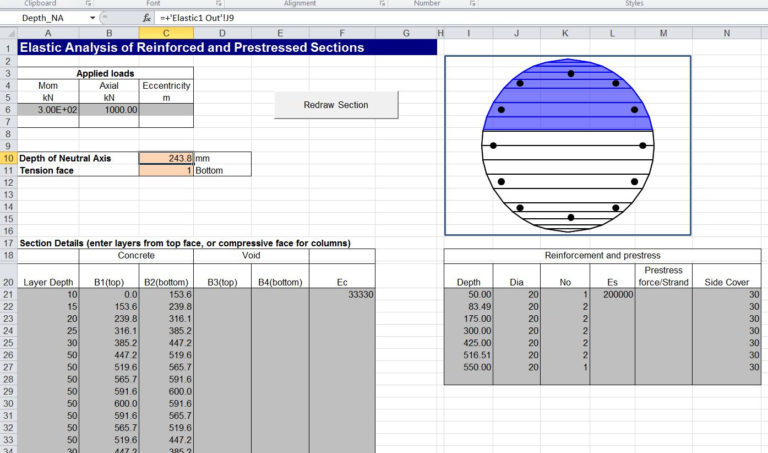This screenshot has width=768, height=453.
Task: Select the Axial load cell showing 1000.00
Action: (x=111, y=110)
